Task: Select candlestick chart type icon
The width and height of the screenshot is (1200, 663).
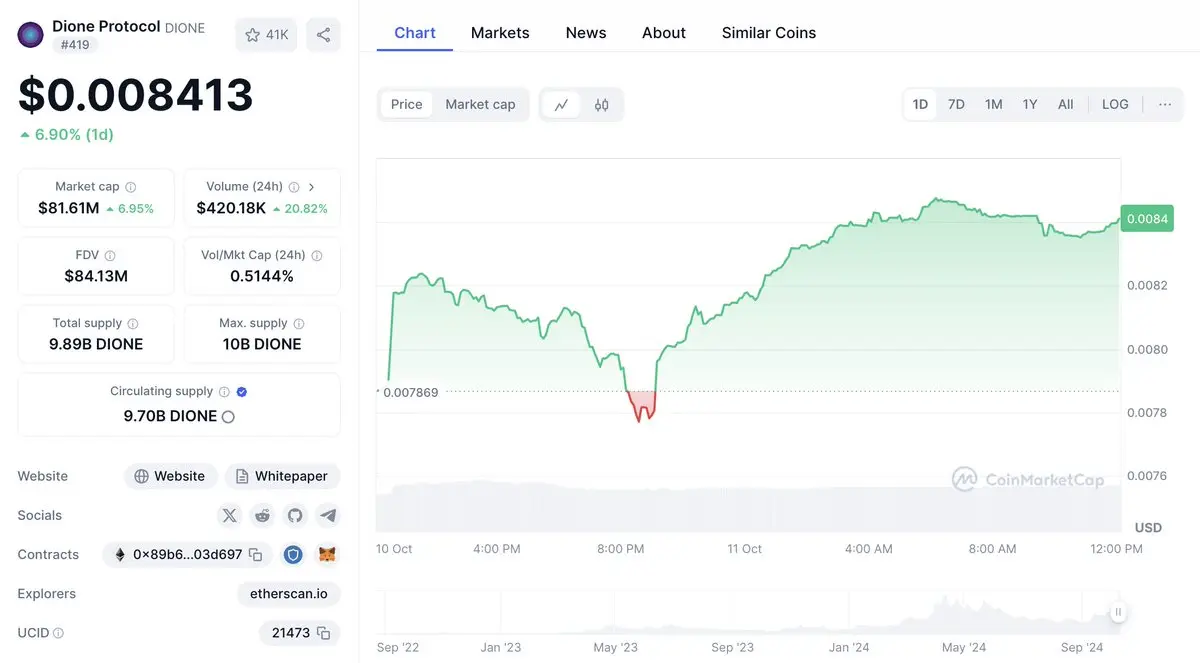Action: [x=601, y=104]
